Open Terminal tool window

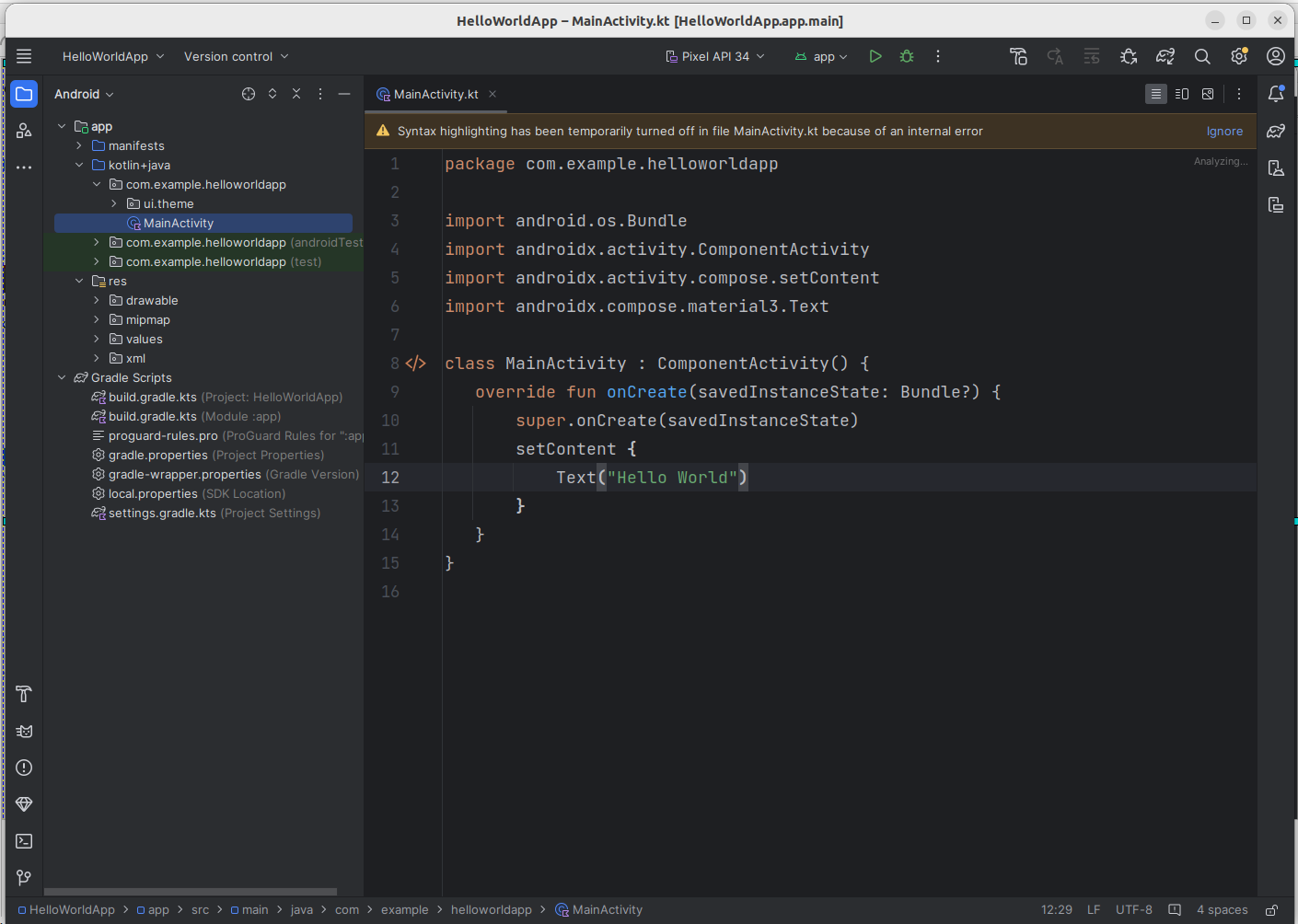[x=24, y=841]
